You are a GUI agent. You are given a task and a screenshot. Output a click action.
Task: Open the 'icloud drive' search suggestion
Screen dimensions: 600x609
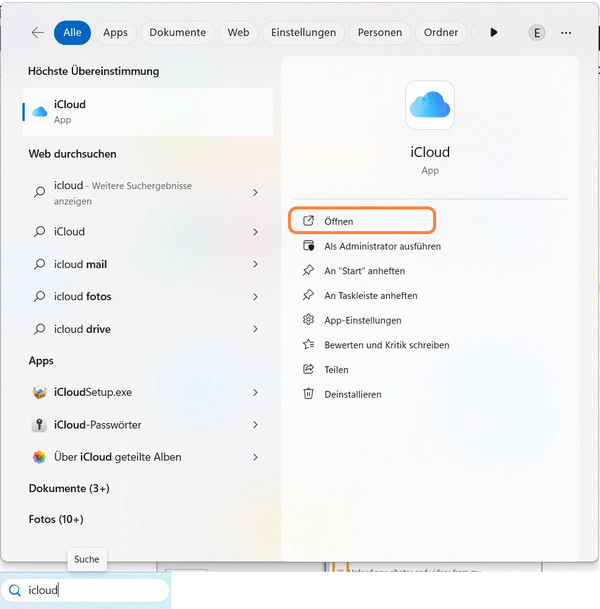pyautogui.click(x=148, y=329)
